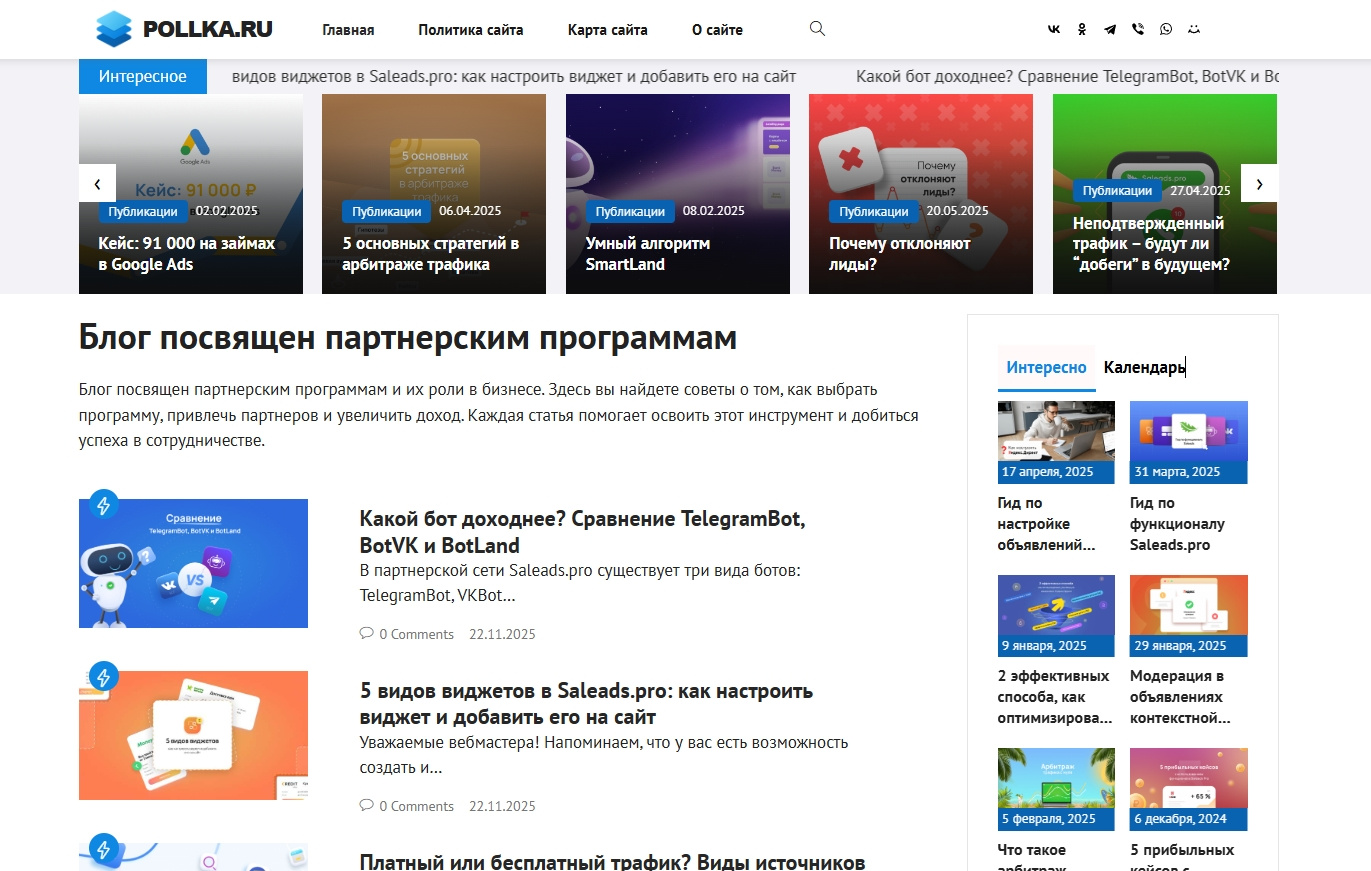Open sidebar thumbnail dated 29 января, 2025
1371x871 pixels.
(x=1189, y=616)
